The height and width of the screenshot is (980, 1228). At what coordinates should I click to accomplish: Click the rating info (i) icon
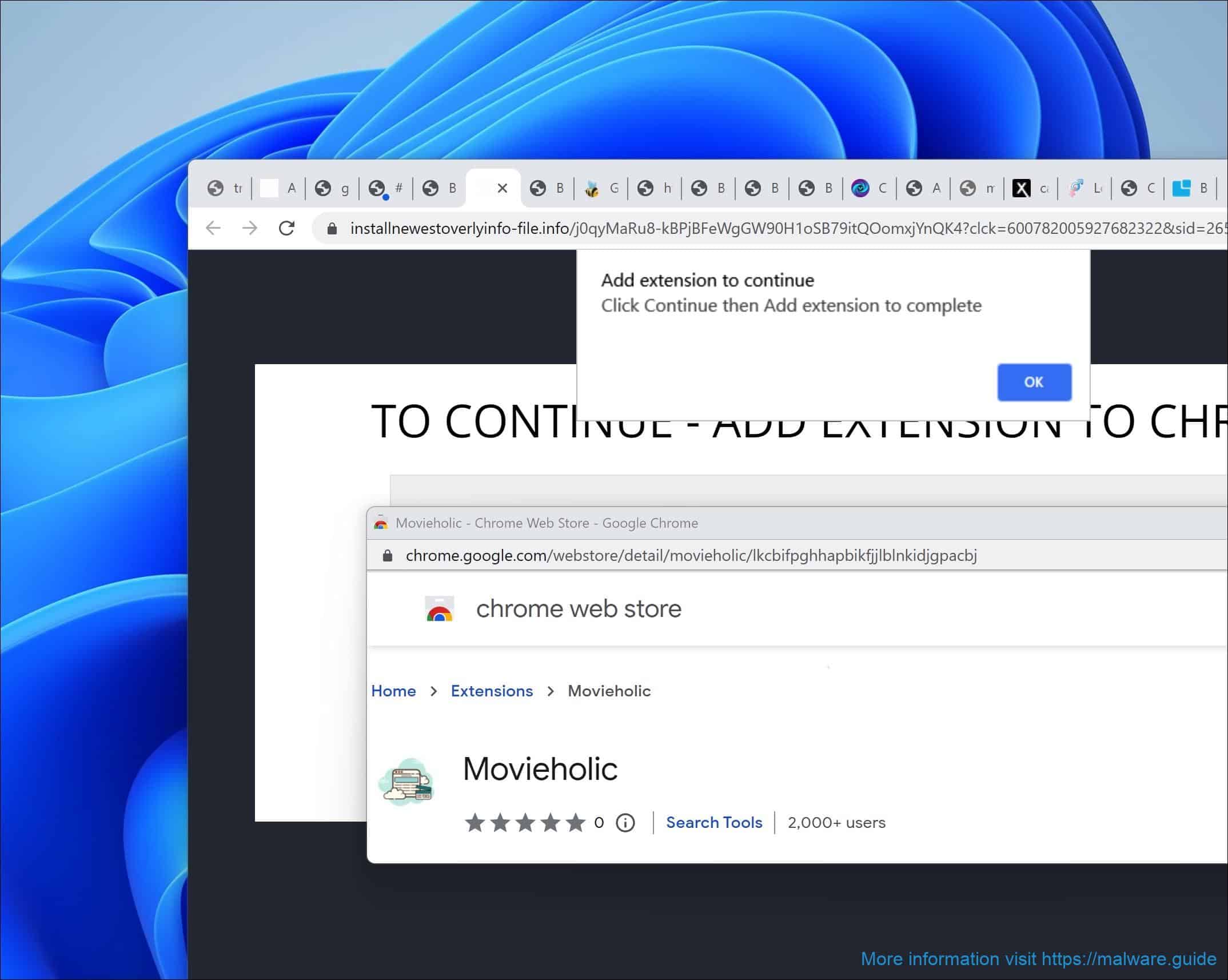click(625, 823)
